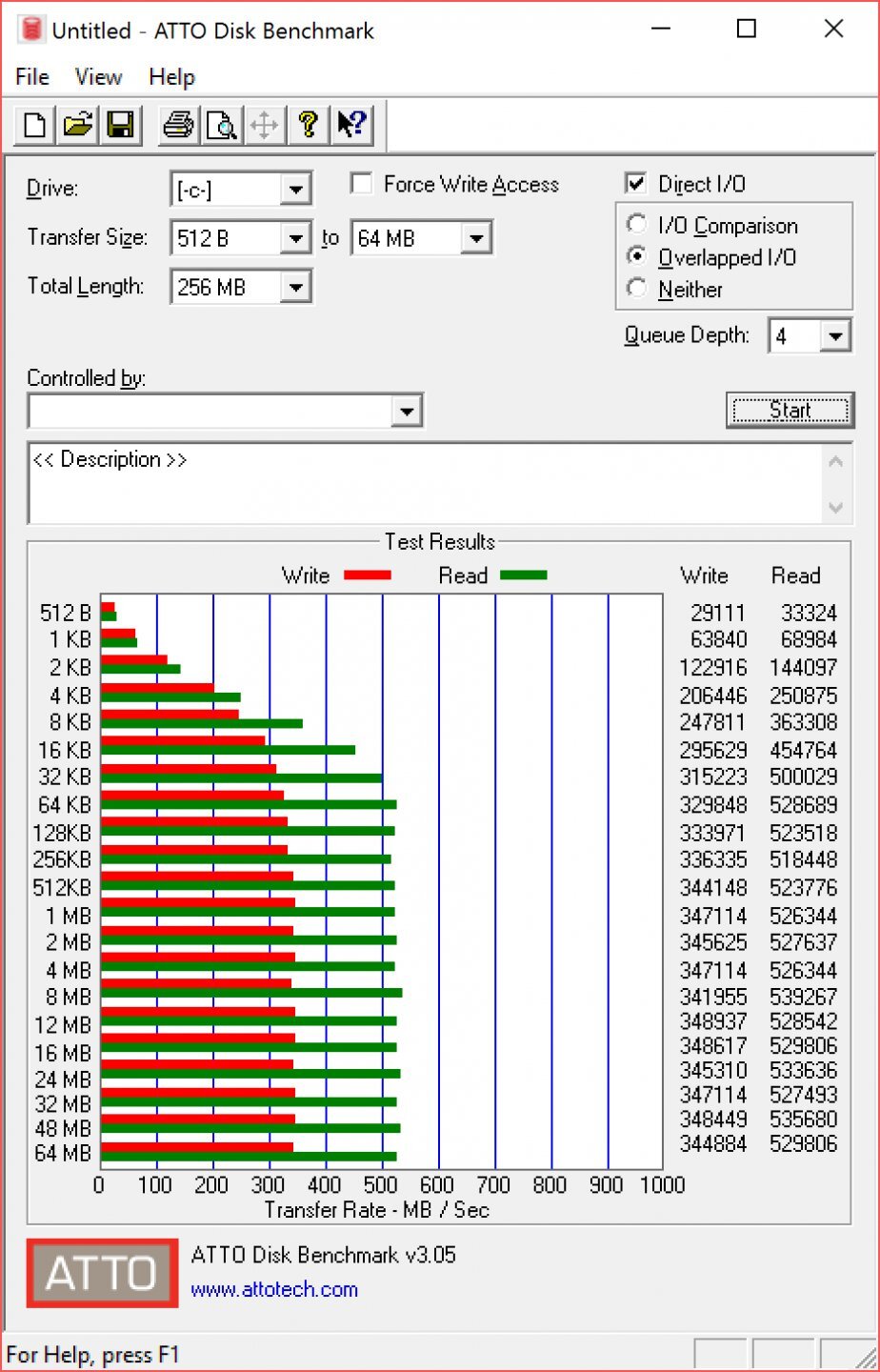The image size is (880, 1372).
Task: Open the View menu
Action: point(98,77)
